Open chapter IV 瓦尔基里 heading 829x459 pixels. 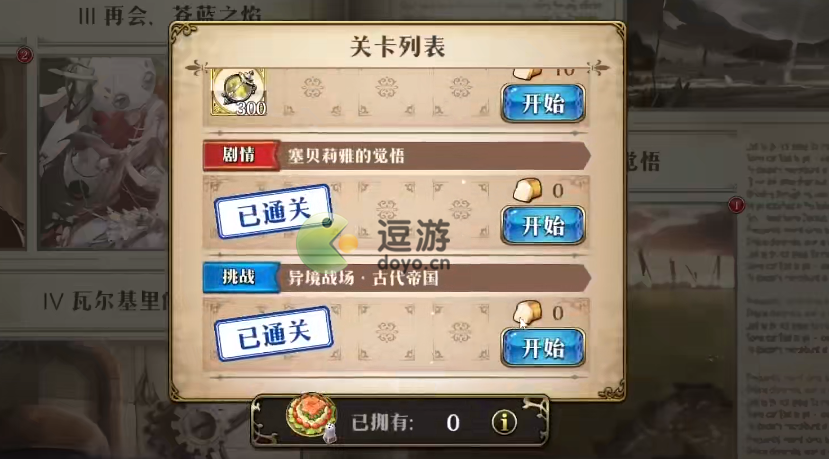(106, 302)
